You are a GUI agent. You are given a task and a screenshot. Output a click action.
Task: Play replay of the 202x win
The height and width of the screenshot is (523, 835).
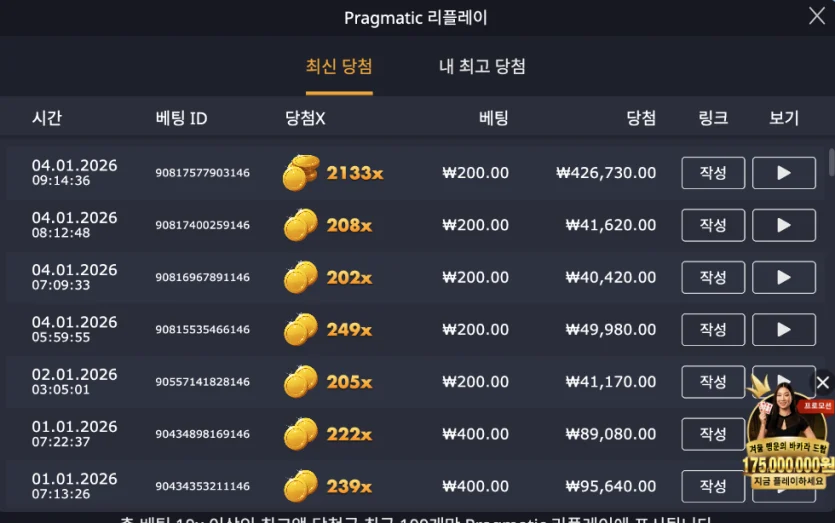coord(783,277)
